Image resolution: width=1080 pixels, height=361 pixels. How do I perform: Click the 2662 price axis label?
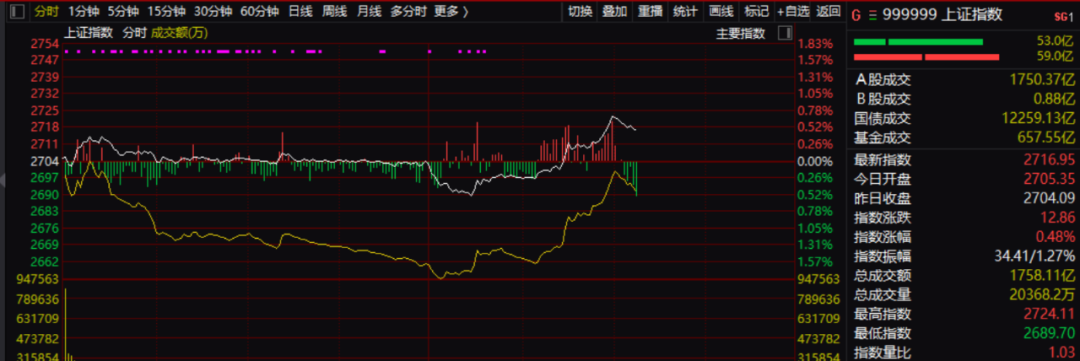click(x=44, y=262)
